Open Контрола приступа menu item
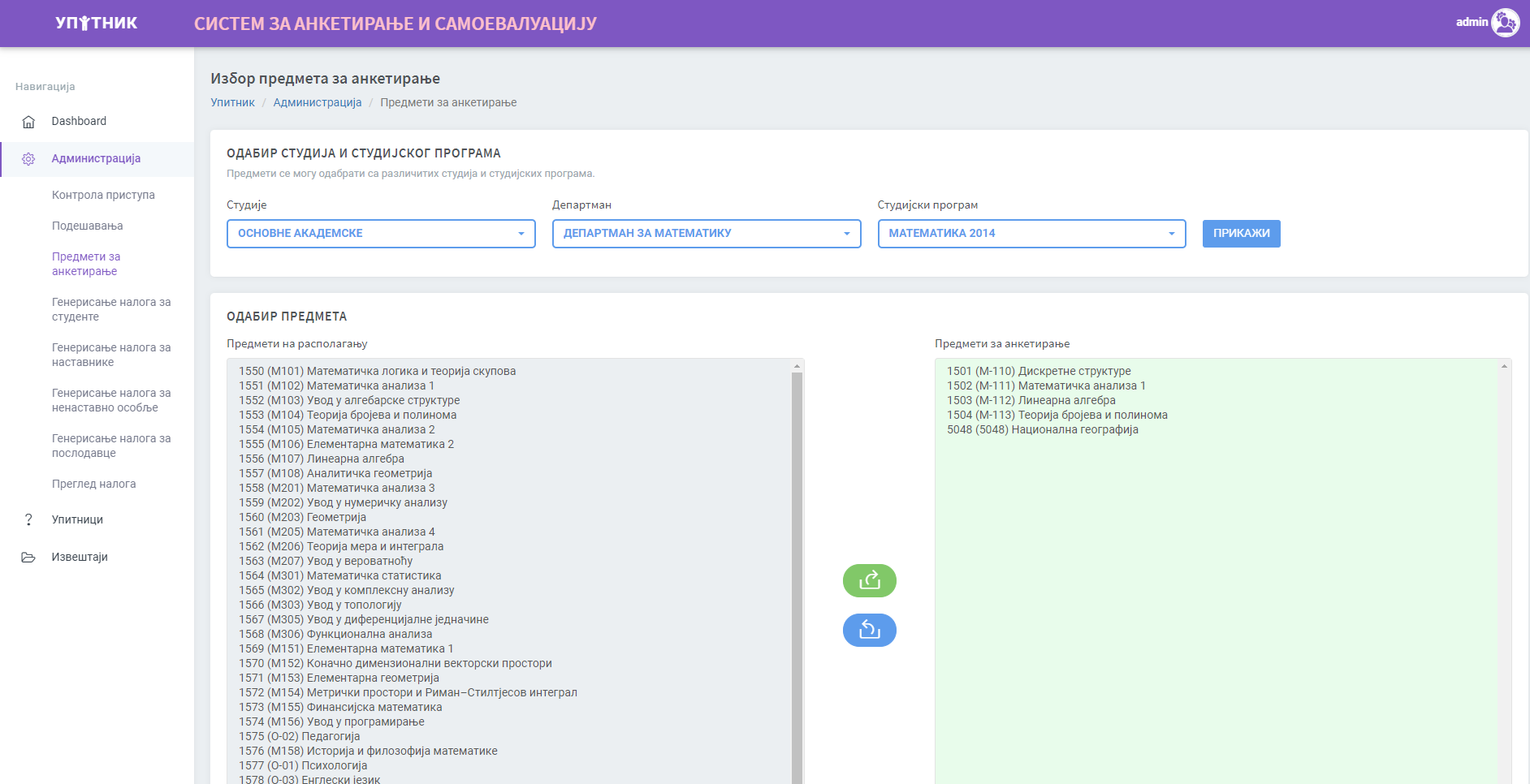1530x784 pixels. tap(103, 195)
